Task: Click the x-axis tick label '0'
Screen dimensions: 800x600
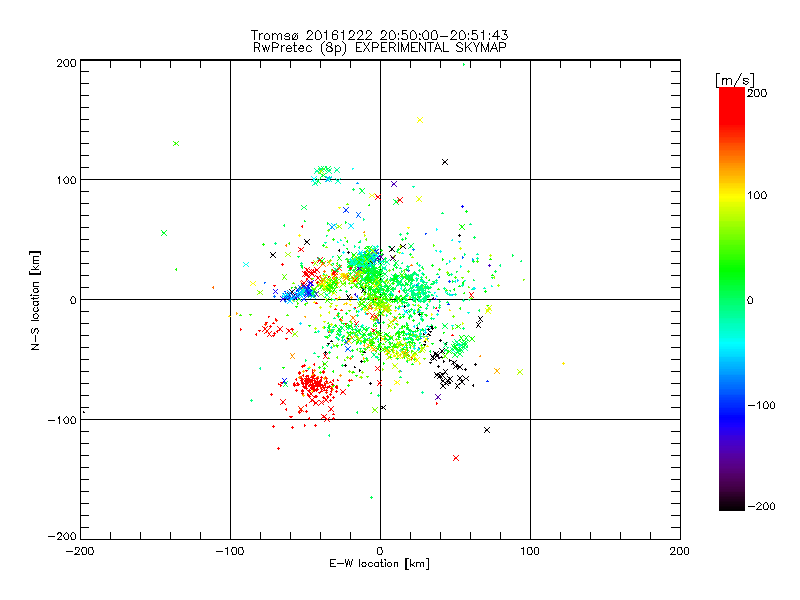Action: (380, 551)
